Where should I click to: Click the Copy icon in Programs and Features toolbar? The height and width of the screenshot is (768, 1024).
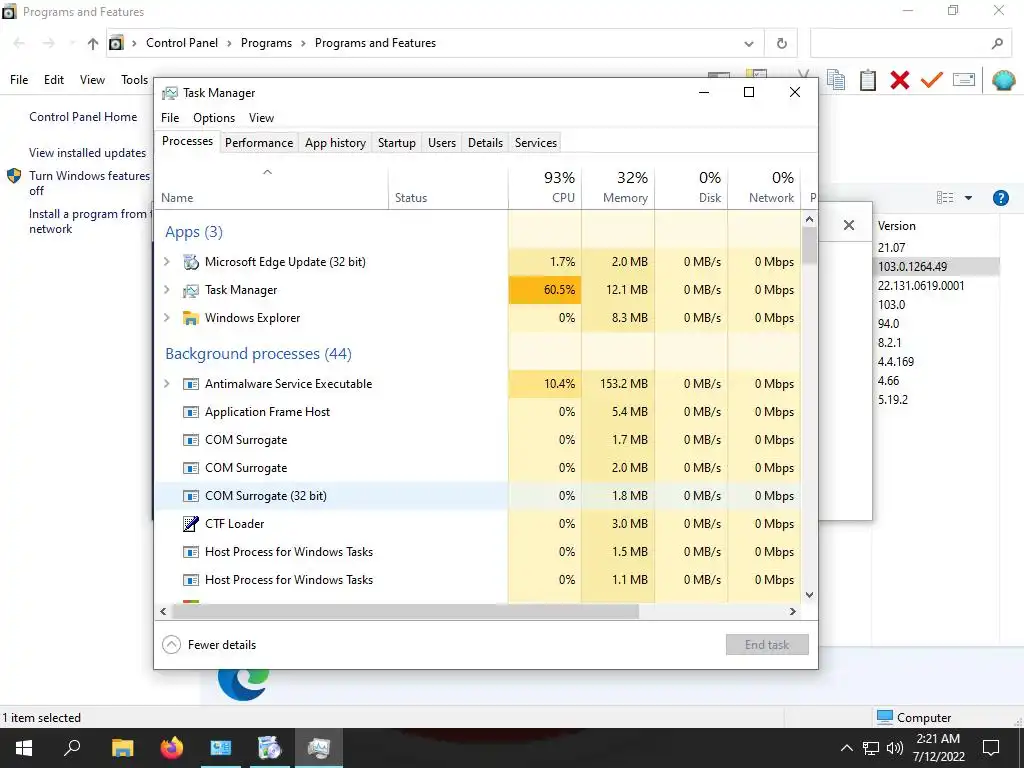pos(836,80)
